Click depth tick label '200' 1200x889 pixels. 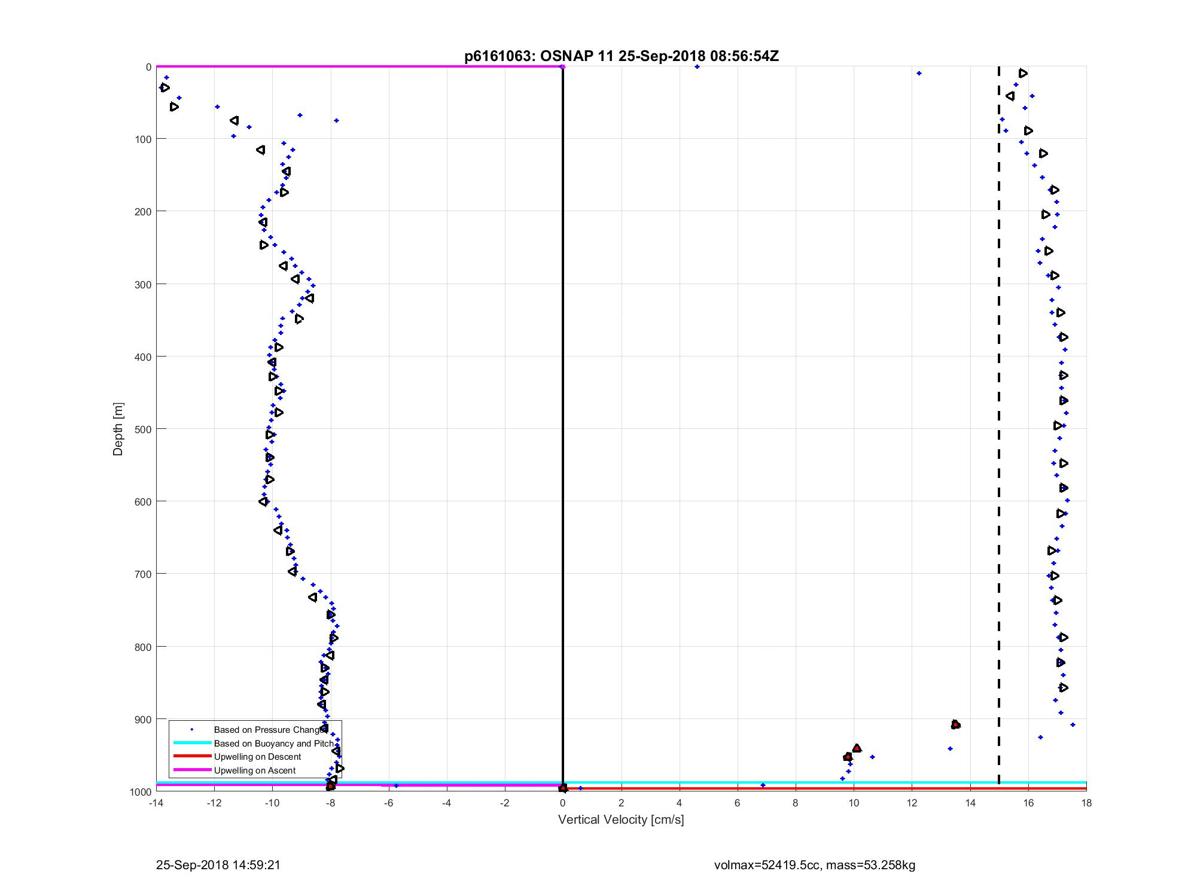(142, 212)
